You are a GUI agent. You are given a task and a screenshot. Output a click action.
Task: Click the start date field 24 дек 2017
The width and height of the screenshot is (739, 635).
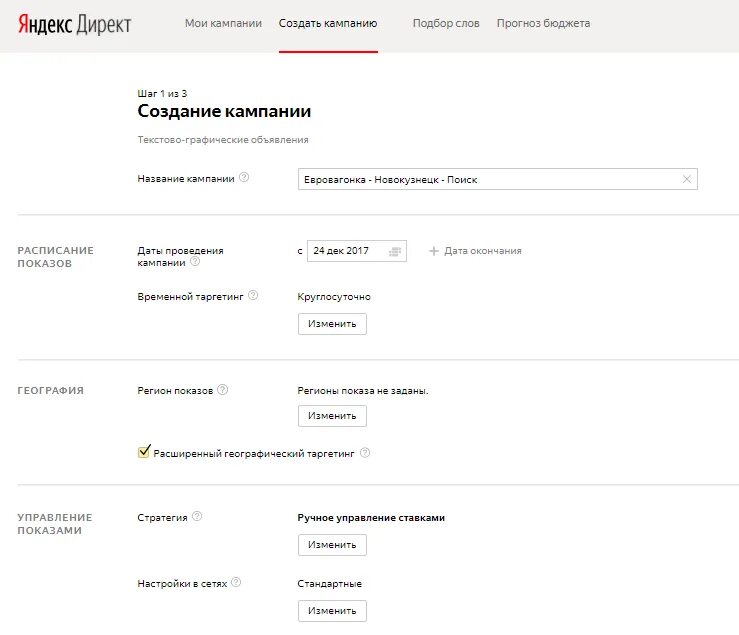[357, 251]
